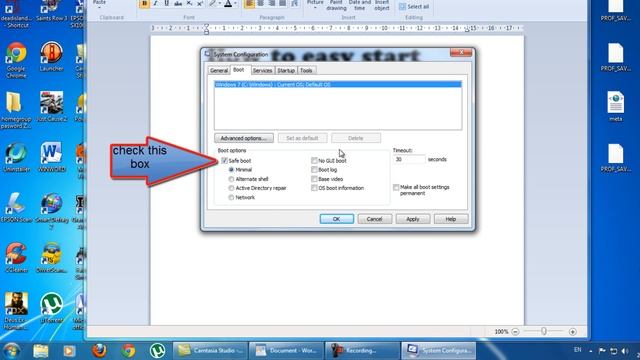Align text right in WordPad

pyautogui.click(x=271, y=4)
